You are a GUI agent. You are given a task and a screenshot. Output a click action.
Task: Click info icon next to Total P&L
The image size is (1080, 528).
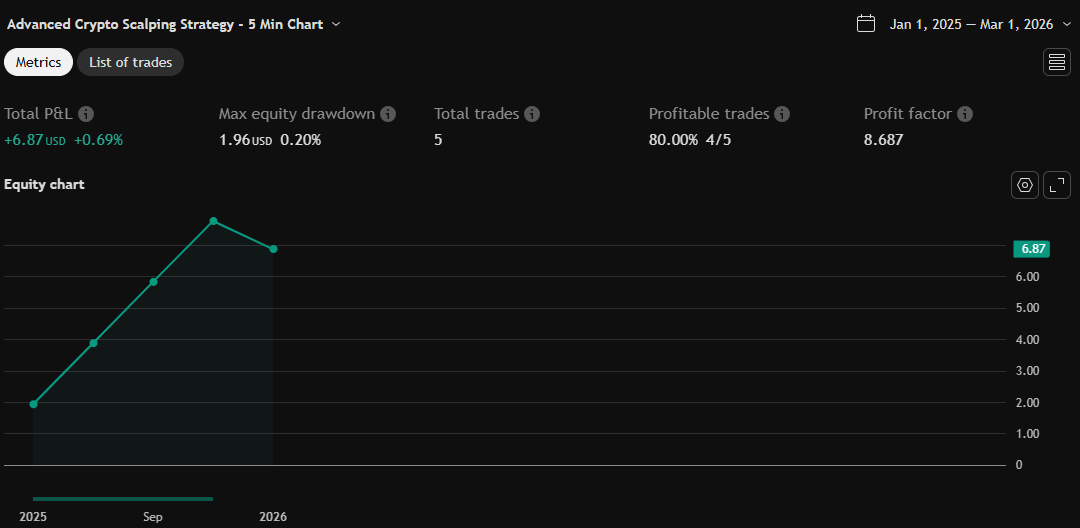87,114
